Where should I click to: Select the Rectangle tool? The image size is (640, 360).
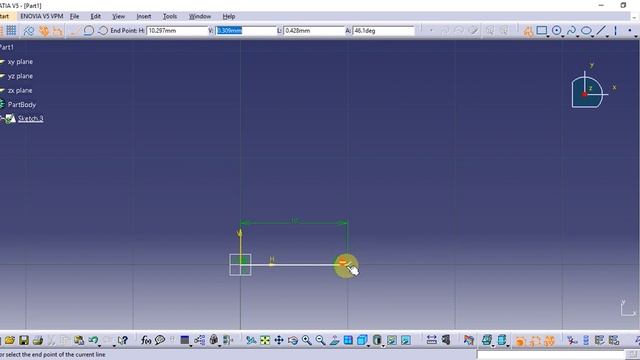(541, 31)
